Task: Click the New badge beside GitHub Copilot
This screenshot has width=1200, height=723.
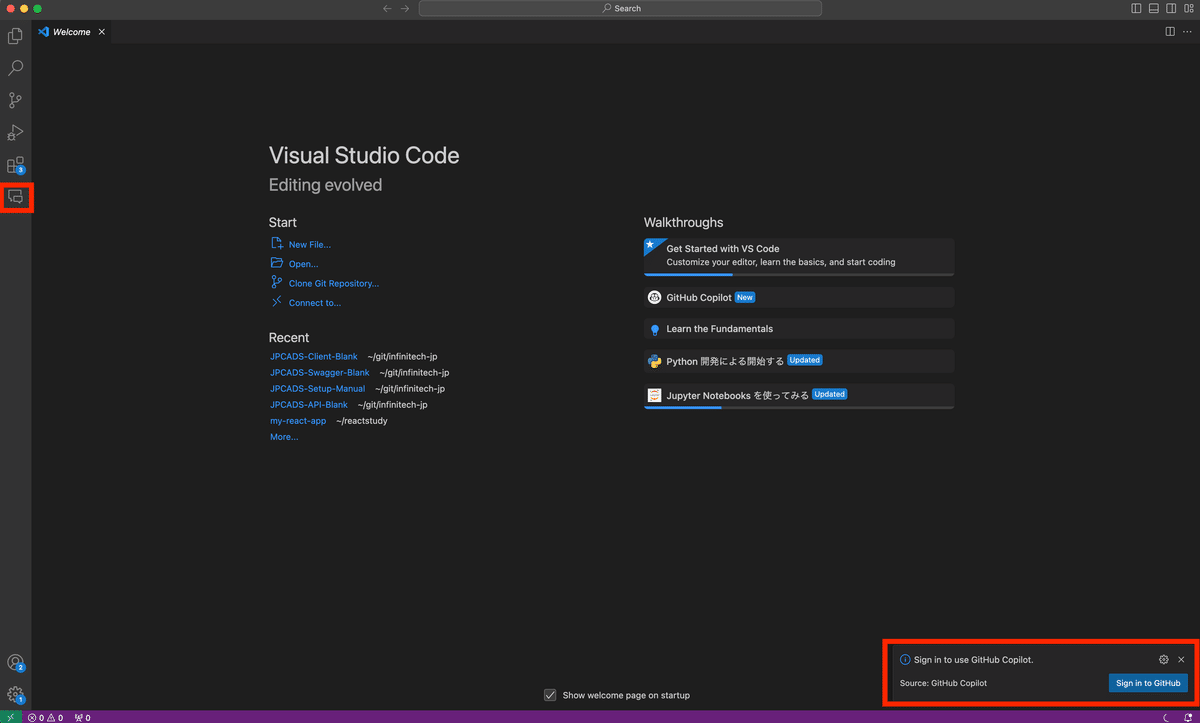Action: point(744,297)
